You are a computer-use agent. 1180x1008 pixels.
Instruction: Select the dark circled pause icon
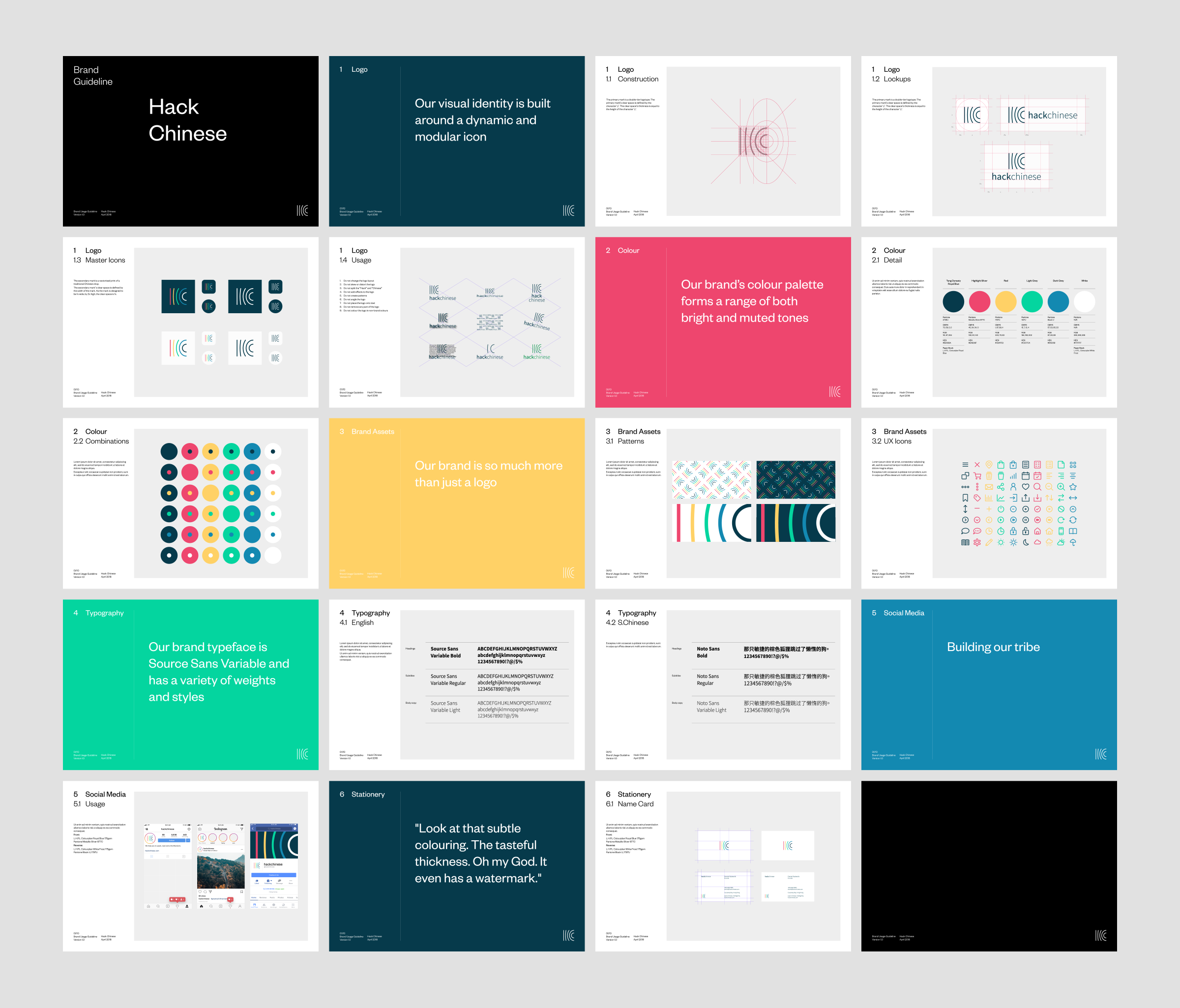click(1026, 520)
